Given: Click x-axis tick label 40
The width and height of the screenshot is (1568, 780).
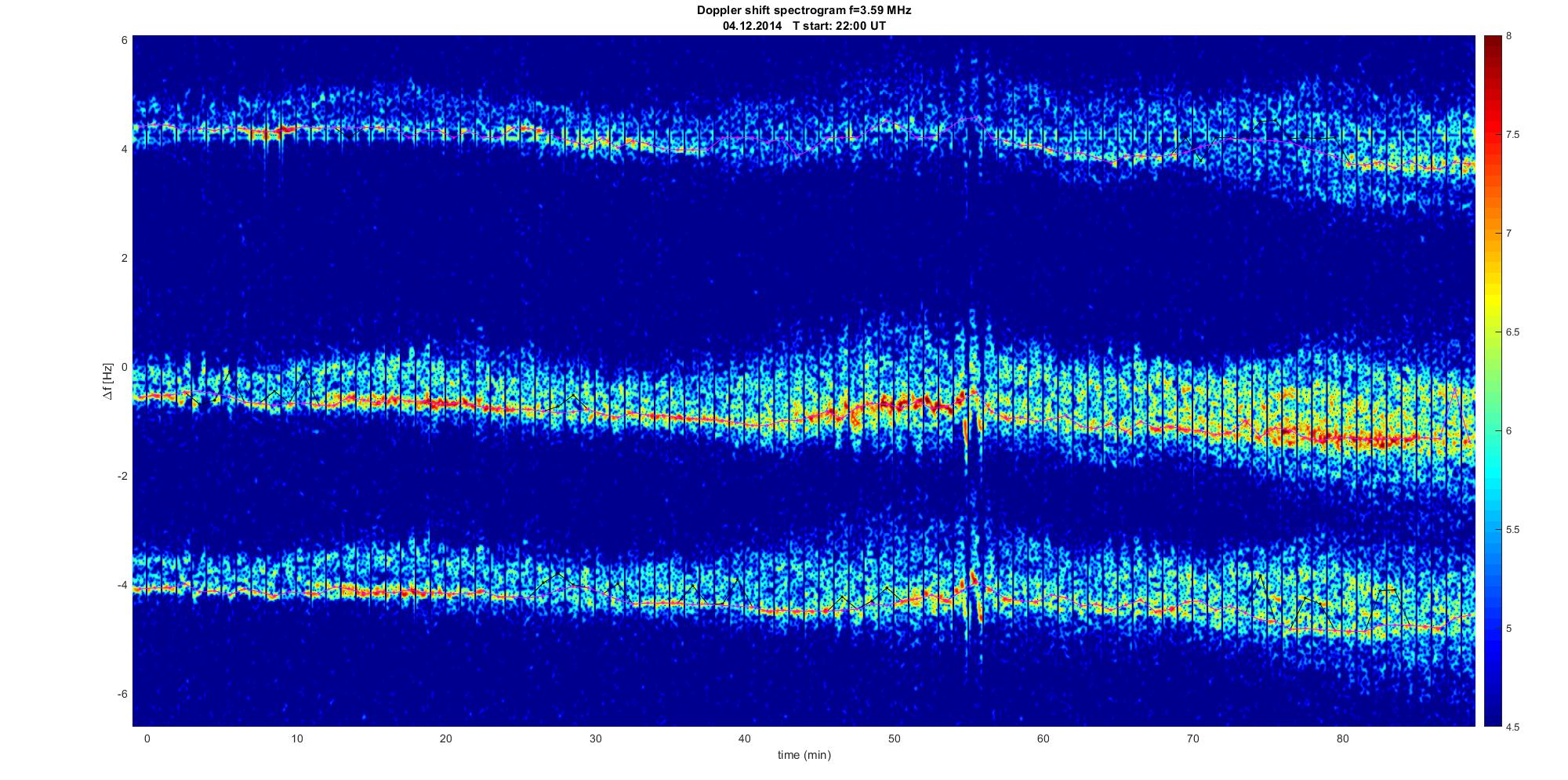Looking at the screenshot, I should click(x=744, y=738).
